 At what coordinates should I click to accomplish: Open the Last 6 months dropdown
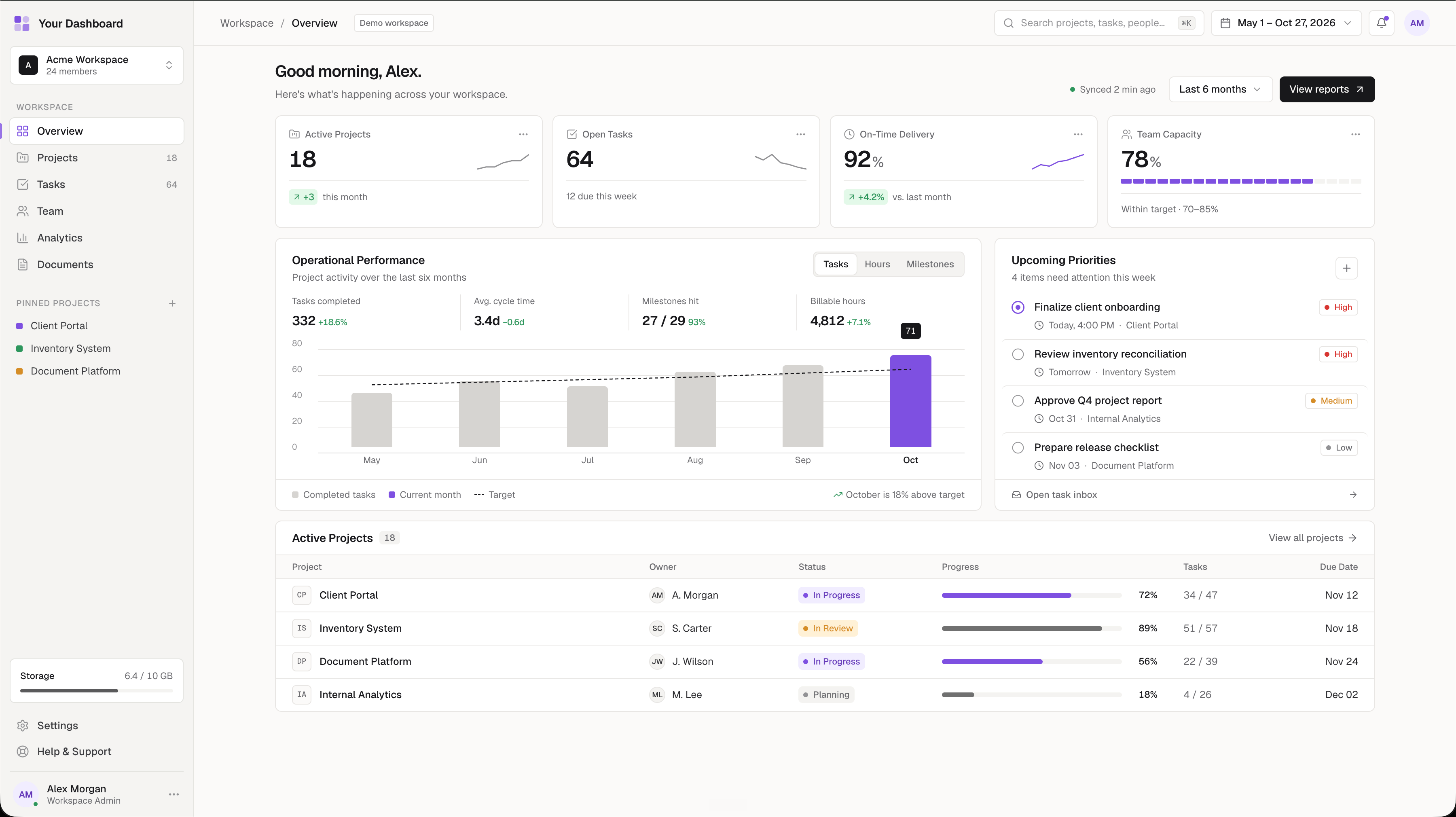click(x=1220, y=89)
